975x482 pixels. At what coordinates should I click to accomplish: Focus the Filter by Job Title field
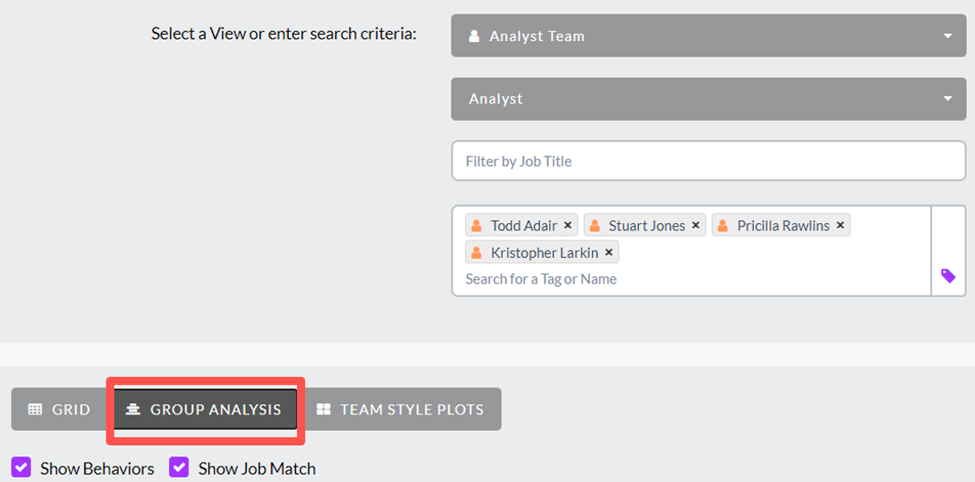(x=708, y=161)
